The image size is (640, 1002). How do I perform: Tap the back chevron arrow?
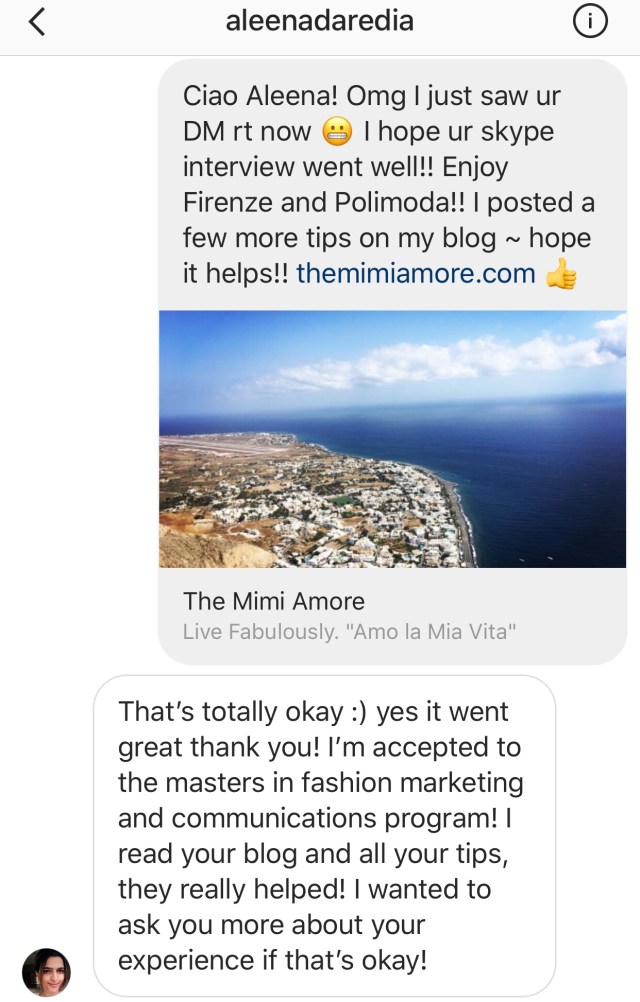pos(37,22)
